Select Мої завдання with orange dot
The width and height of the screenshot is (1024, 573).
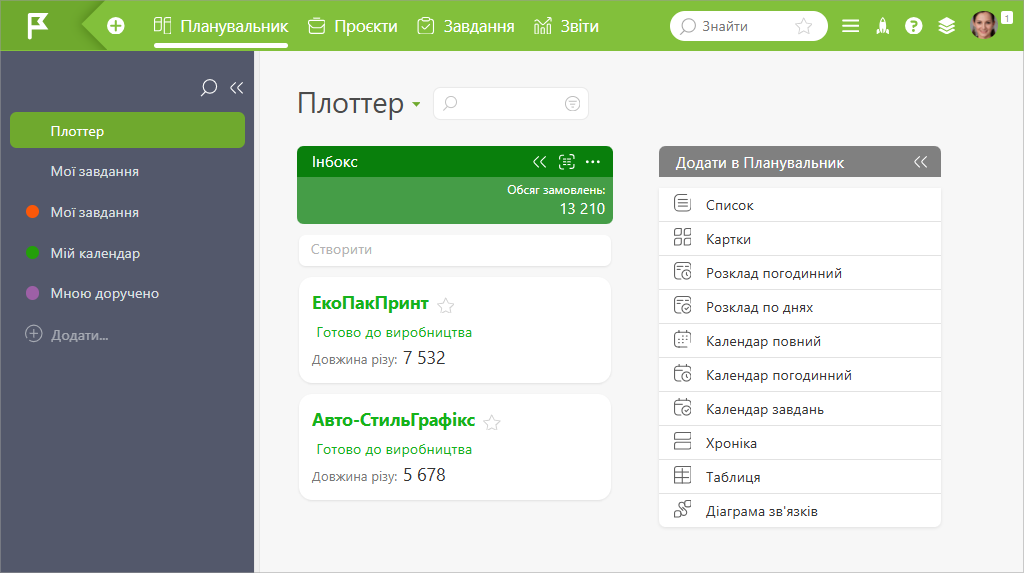pos(95,212)
